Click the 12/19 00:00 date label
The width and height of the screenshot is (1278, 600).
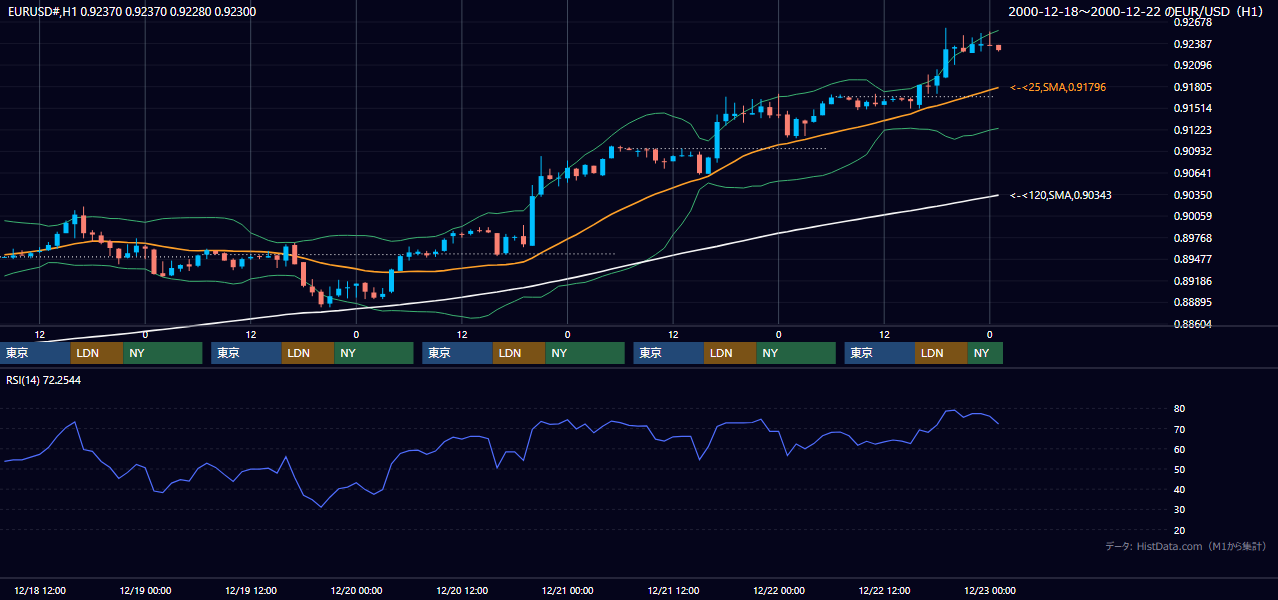point(146,590)
